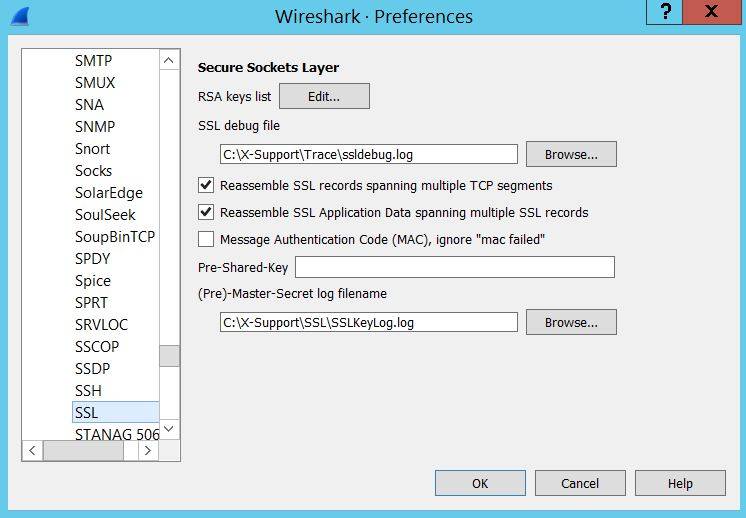746x518 pixels.
Task: Select SMTP in protocol list
Action: tap(93, 60)
